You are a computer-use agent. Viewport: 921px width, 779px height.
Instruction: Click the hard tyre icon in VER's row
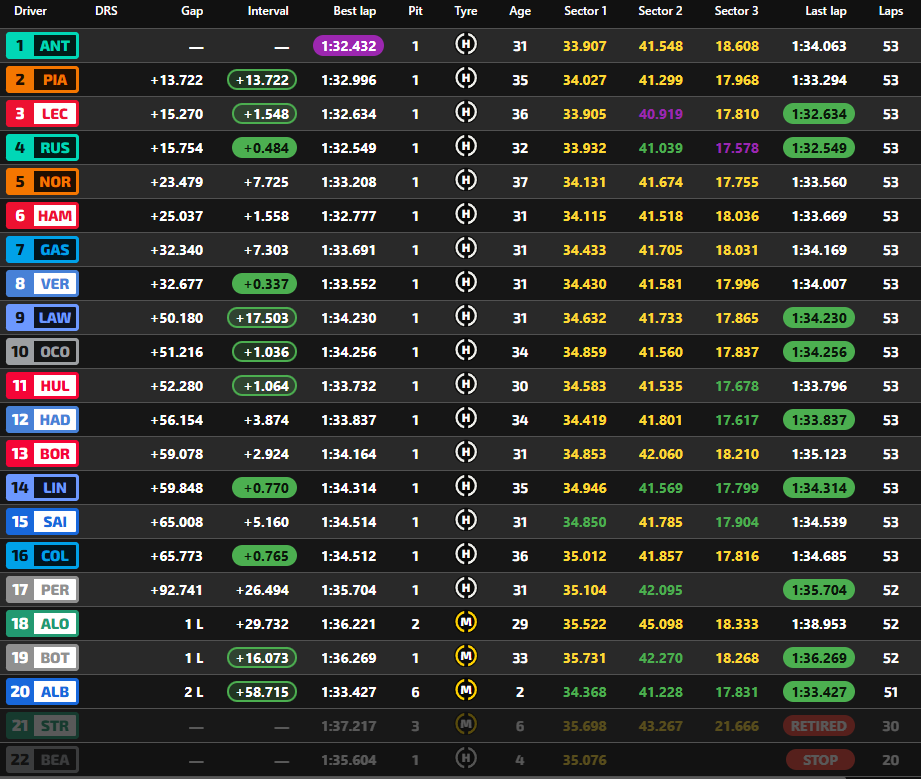coord(466,283)
